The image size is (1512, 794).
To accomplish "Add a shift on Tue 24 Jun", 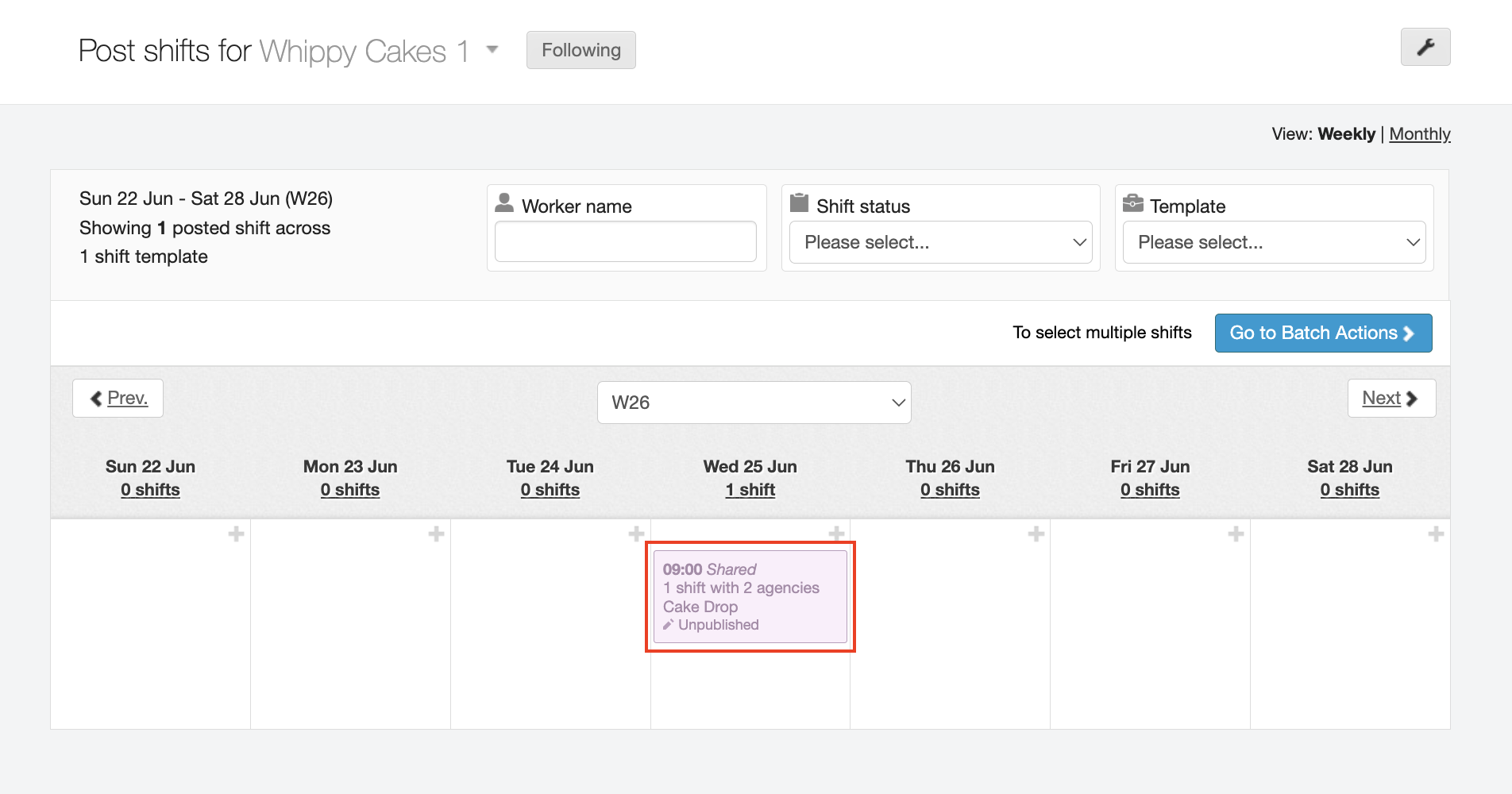I will 635,534.
